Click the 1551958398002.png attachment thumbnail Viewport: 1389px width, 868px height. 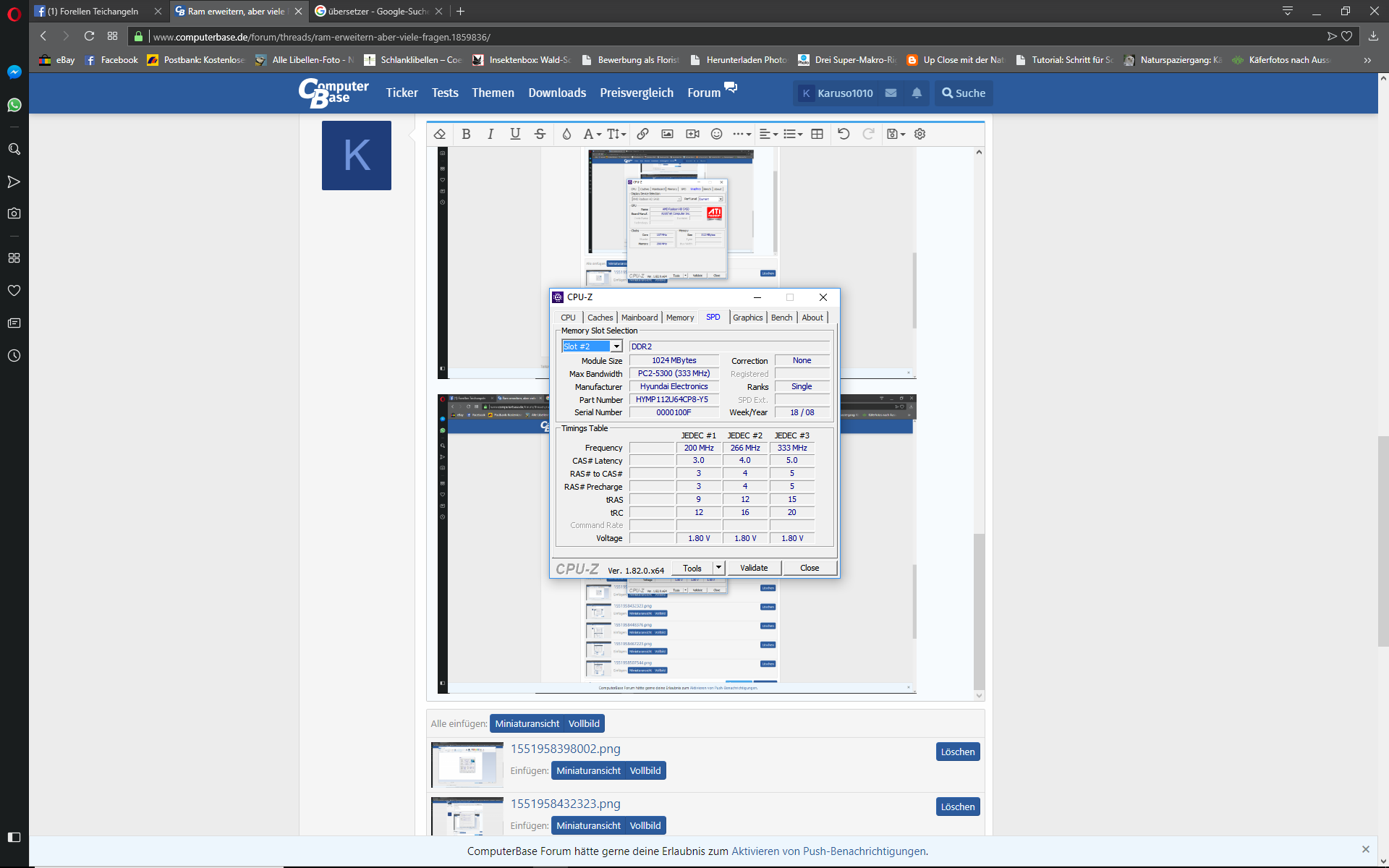click(467, 765)
